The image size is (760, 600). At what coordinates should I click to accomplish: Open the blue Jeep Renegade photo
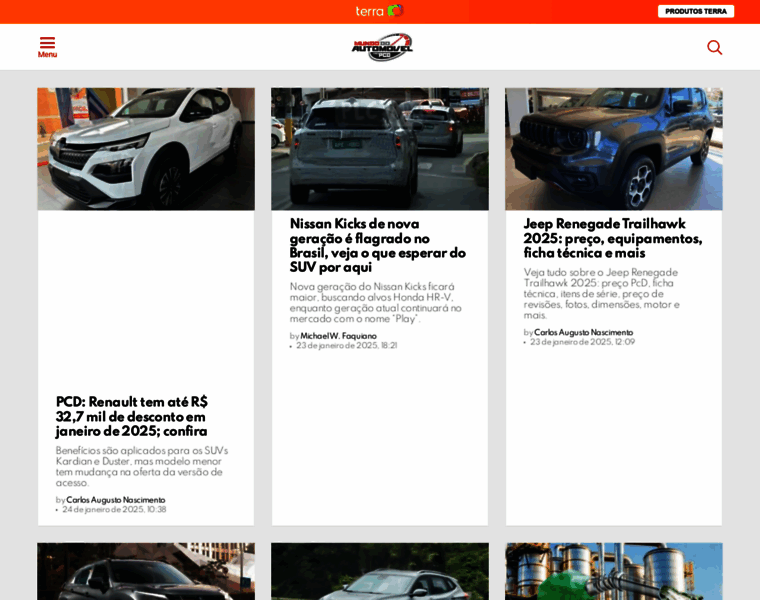click(x=614, y=149)
